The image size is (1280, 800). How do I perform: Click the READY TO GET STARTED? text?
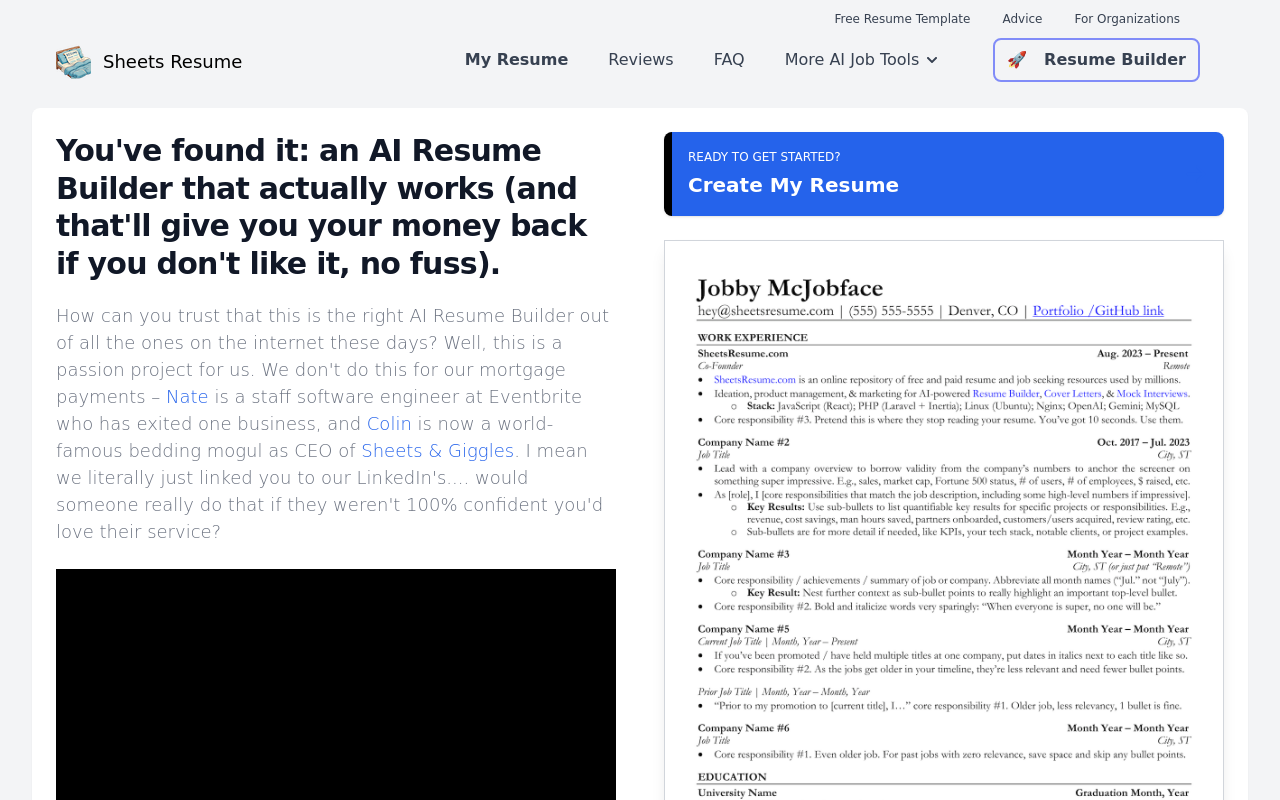[764, 157]
